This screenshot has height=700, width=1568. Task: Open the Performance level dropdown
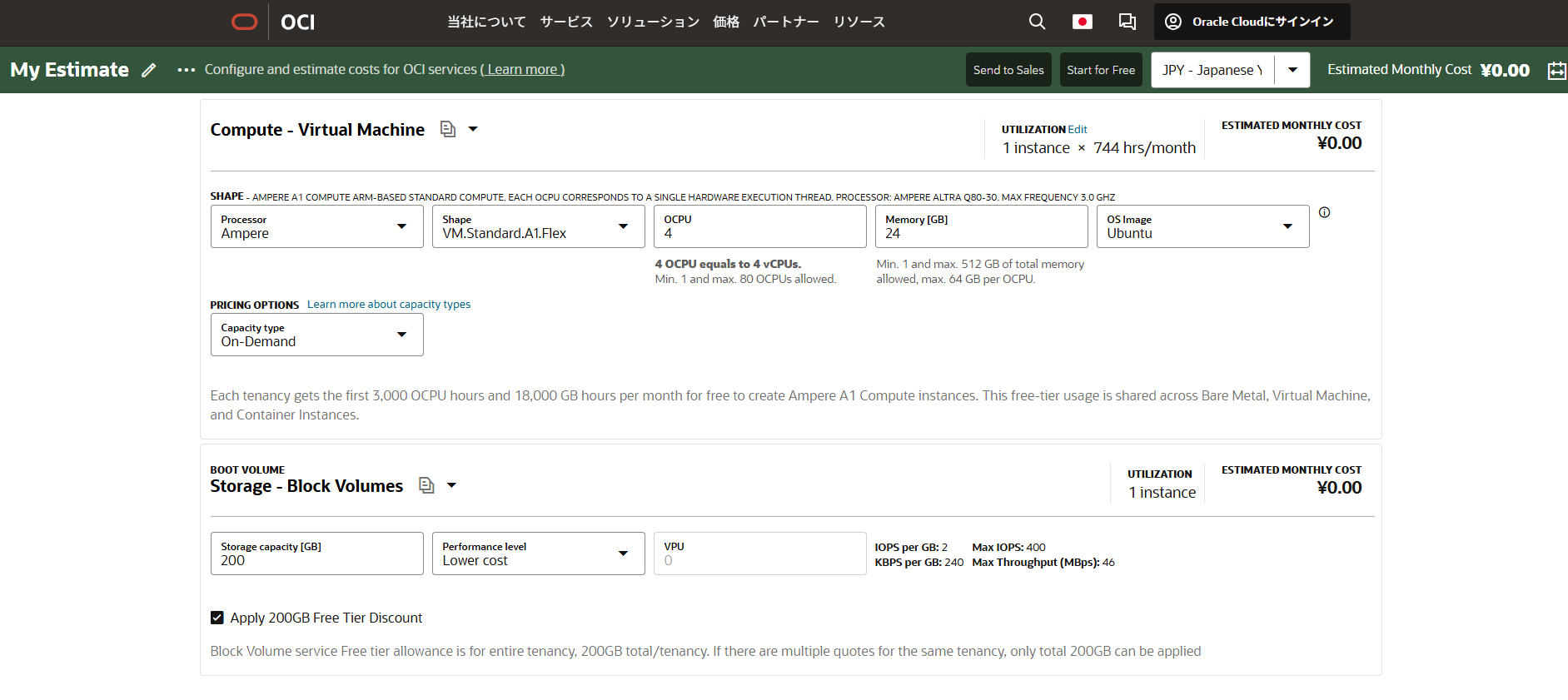click(538, 554)
